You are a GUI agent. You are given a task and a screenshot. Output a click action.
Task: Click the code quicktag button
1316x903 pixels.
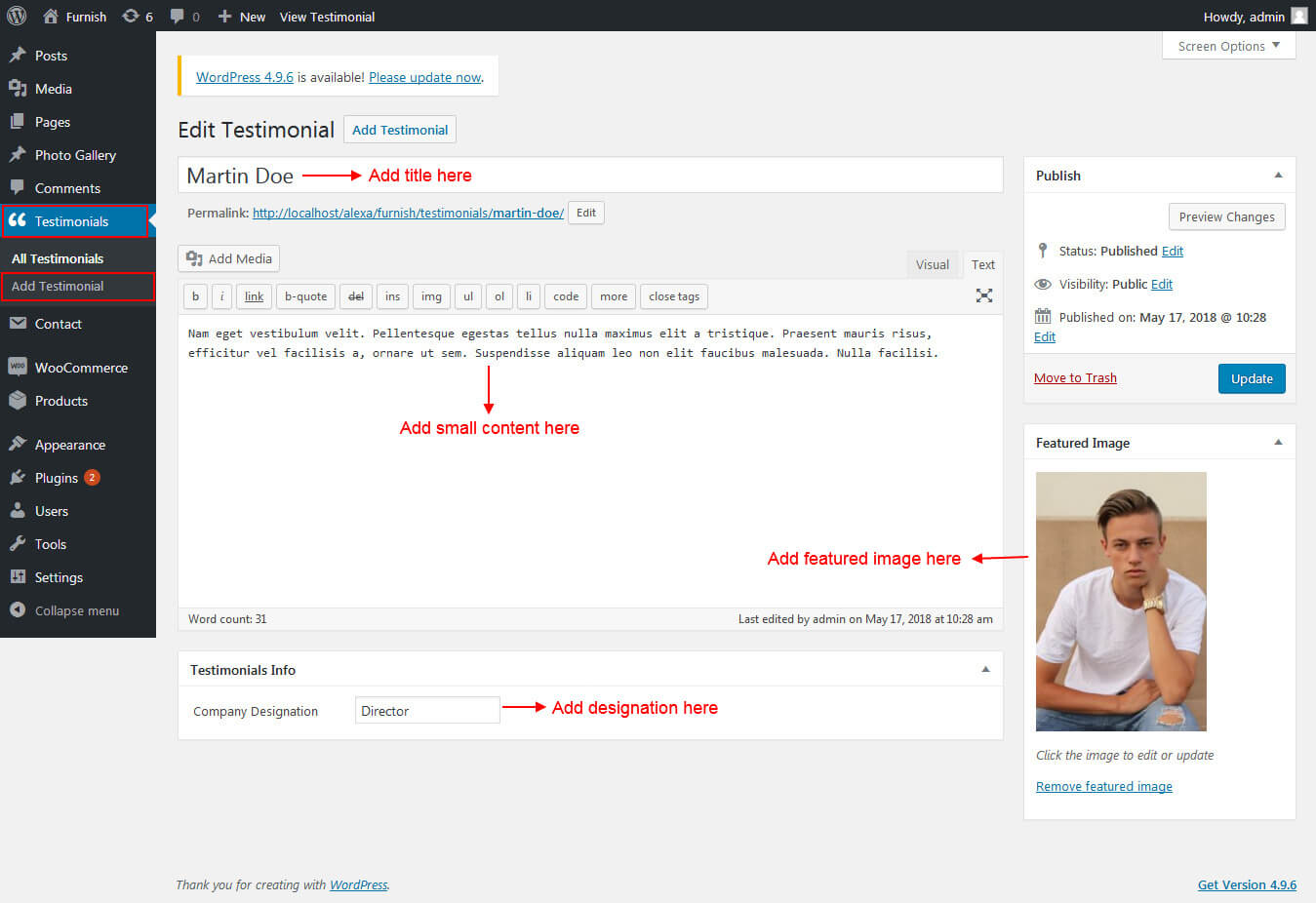(x=566, y=296)
